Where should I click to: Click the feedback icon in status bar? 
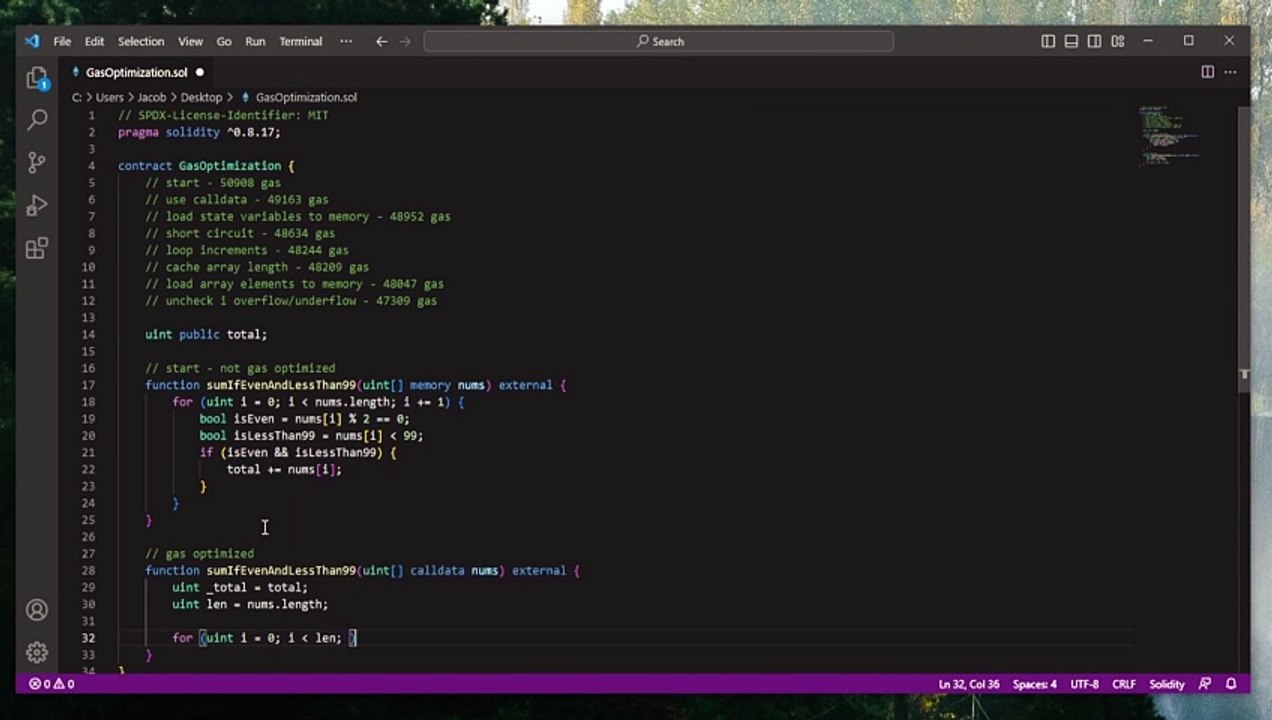click(1206, 684)
